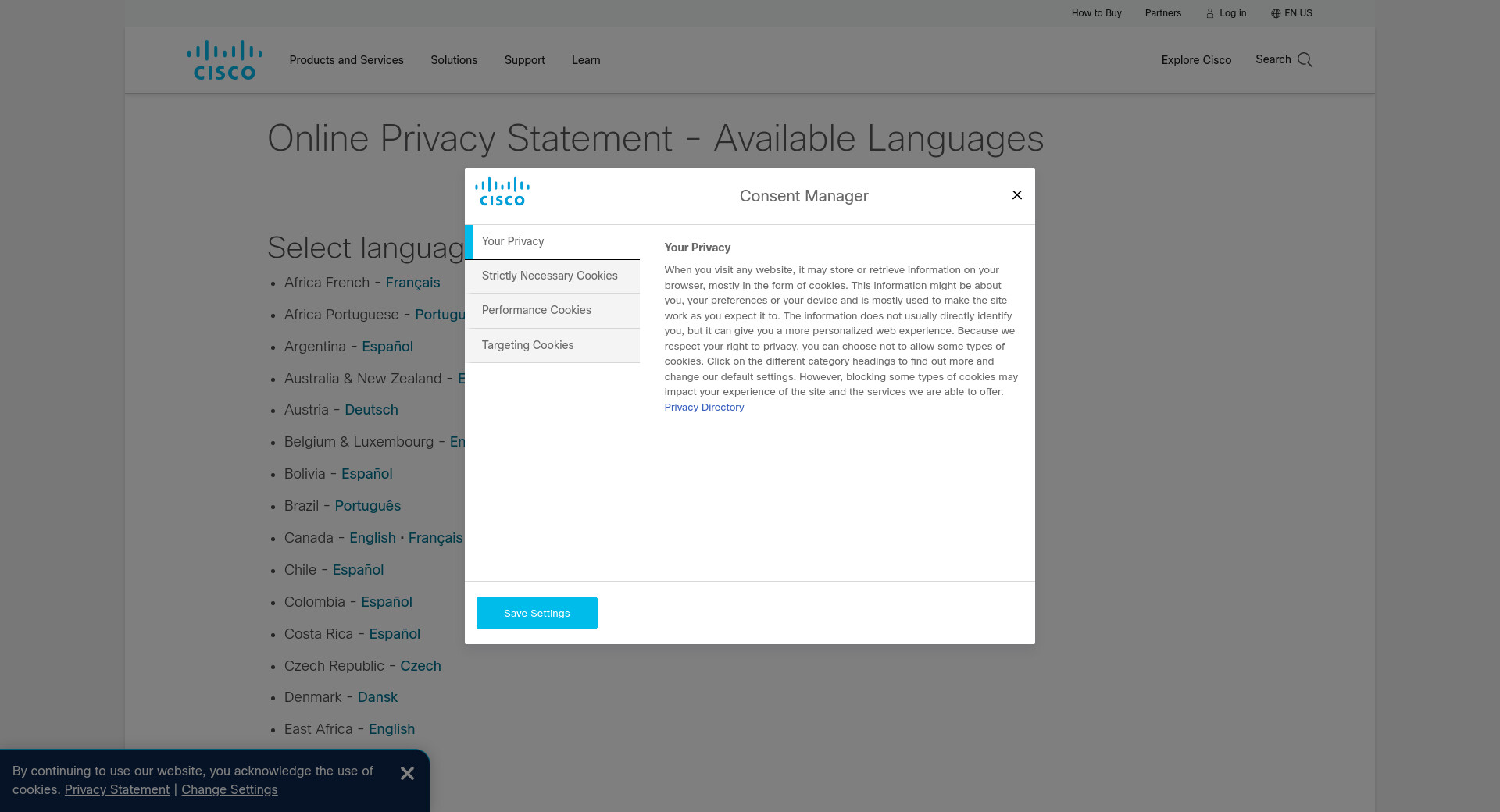Dismiss the cookie notice banner
1500x812 pixels.
tap(407, 773)
